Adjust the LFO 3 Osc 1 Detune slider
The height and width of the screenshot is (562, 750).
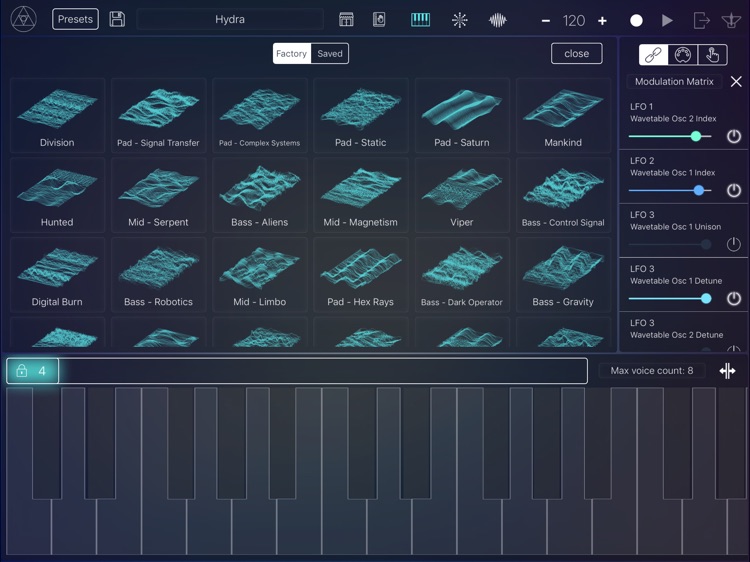click(x=670, y=298)
